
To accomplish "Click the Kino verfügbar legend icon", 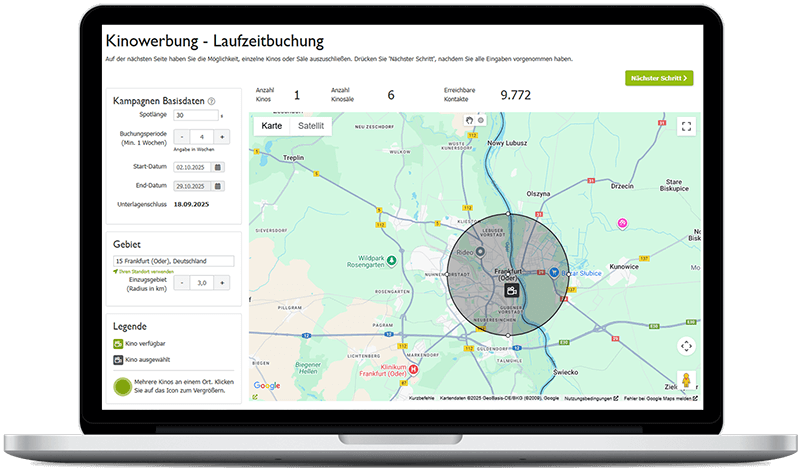I will click(118, 343).
